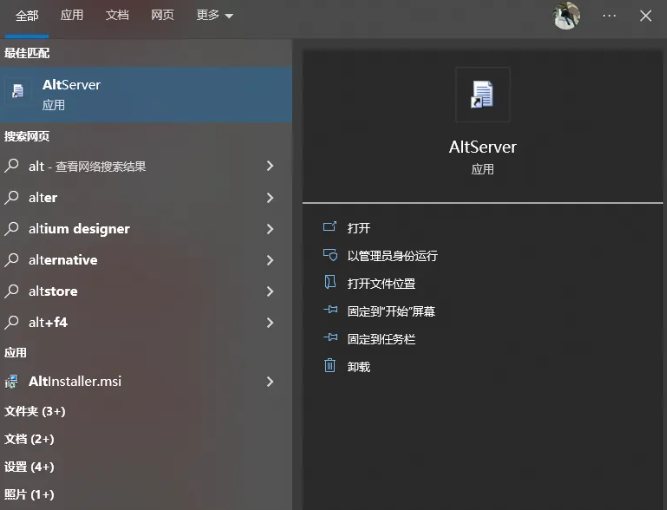Screen dimensions: 667x510
Task: Click the trash icon beside 卸载
Action: pos(330,365)
